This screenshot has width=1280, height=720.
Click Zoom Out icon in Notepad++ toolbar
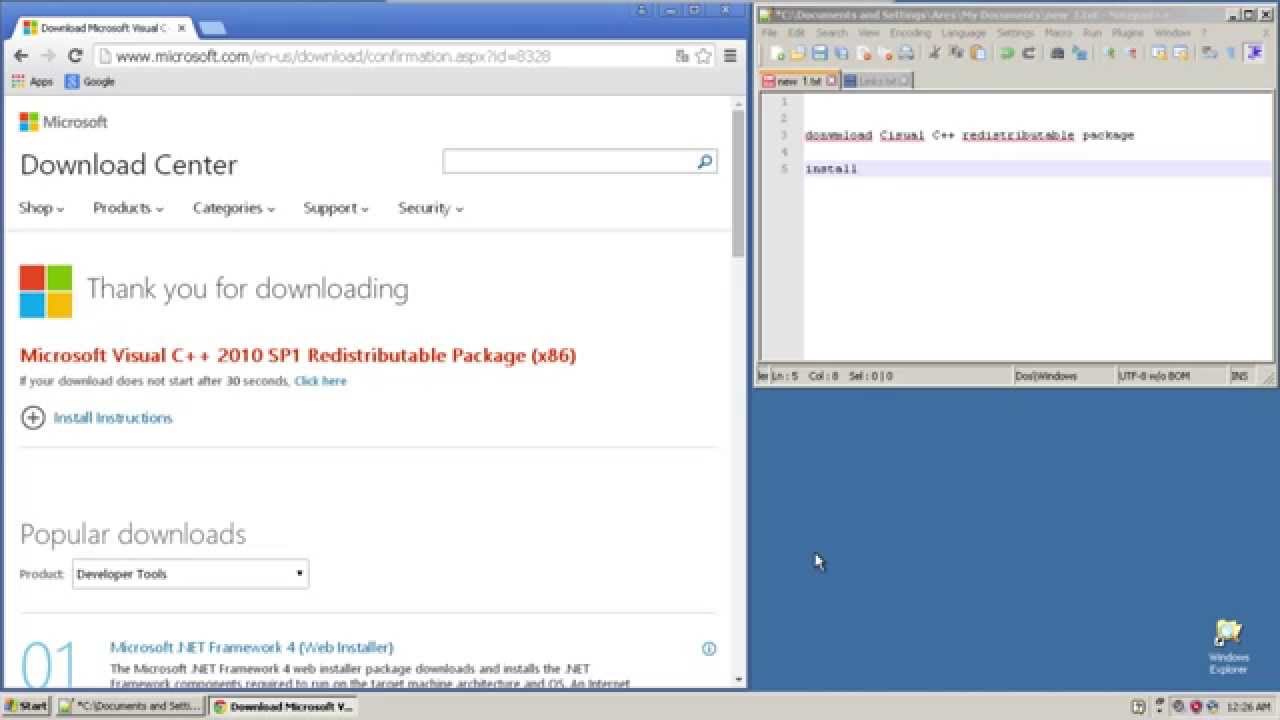pos(1132,53)
